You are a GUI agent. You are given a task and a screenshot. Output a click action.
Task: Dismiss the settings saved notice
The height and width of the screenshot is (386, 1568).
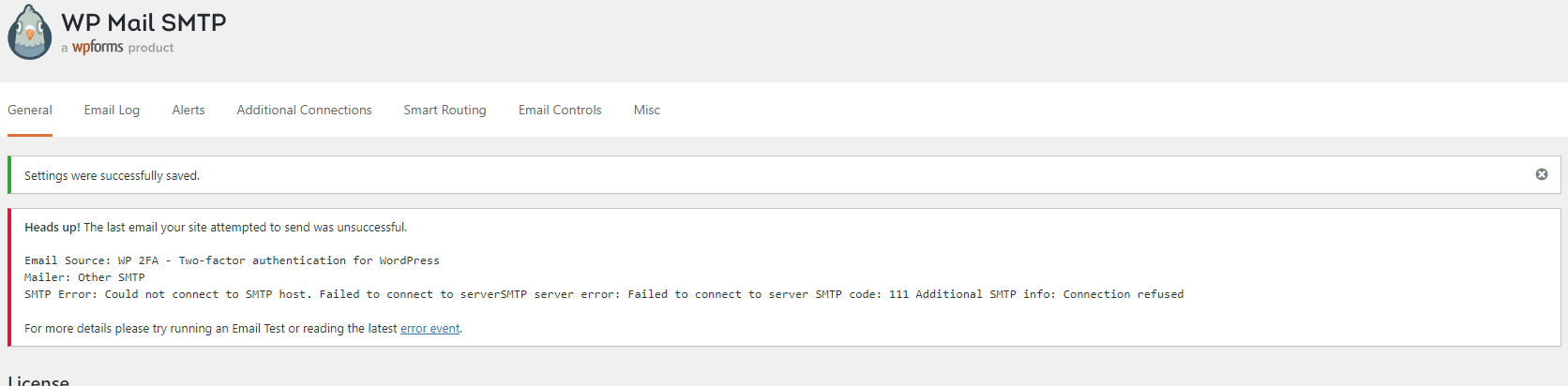pos(1541,174)
